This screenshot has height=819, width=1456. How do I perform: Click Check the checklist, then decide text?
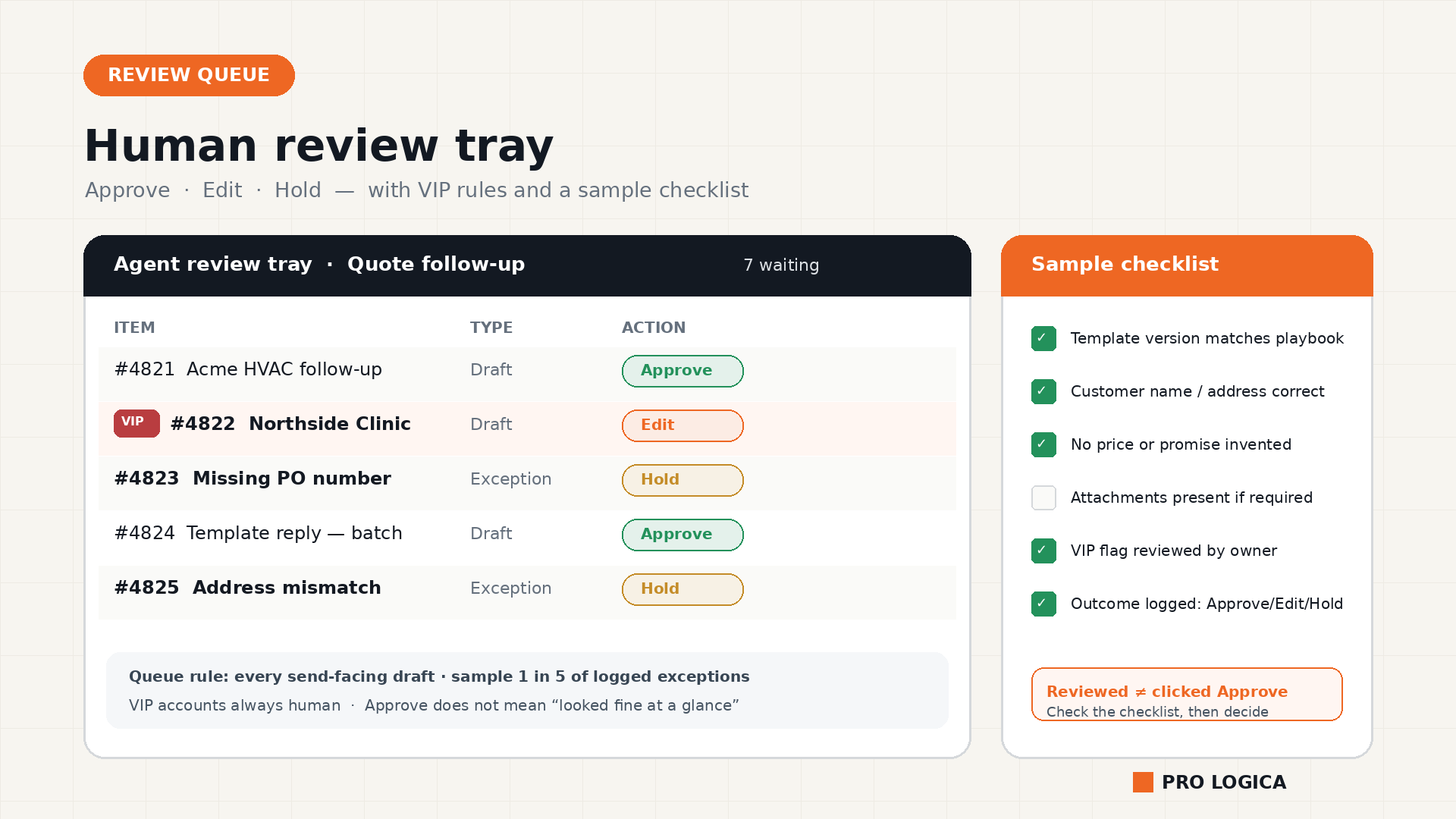[1157, 712]
